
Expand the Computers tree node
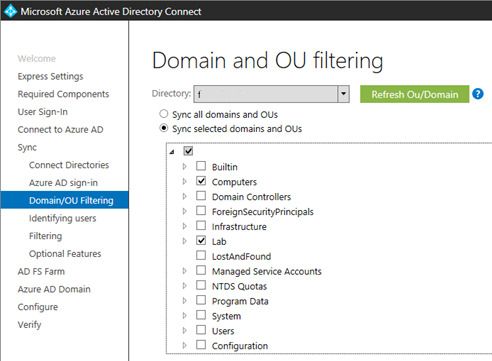(x=184, y=181)
